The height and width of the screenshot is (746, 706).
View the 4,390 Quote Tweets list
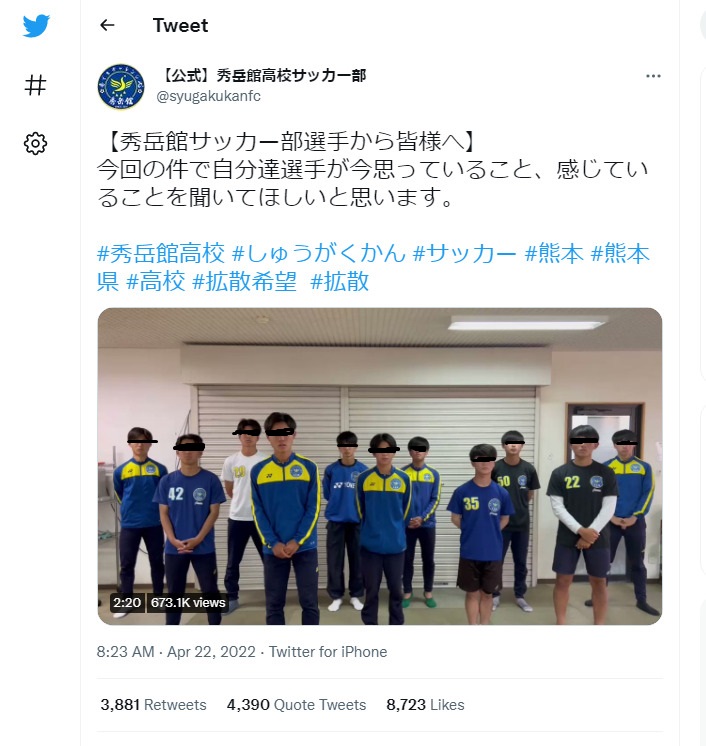coord(296,705)
